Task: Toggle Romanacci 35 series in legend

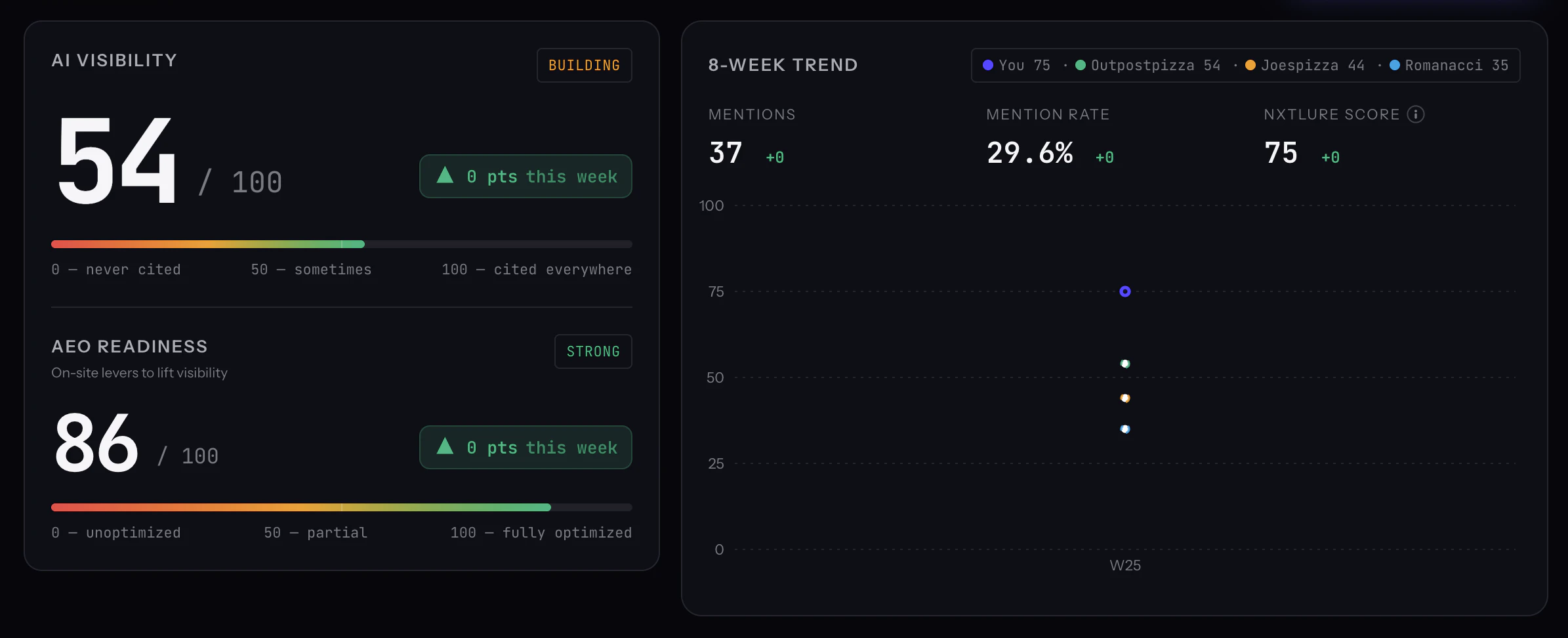Action: pyautogui.click(x=1449, y=65)
